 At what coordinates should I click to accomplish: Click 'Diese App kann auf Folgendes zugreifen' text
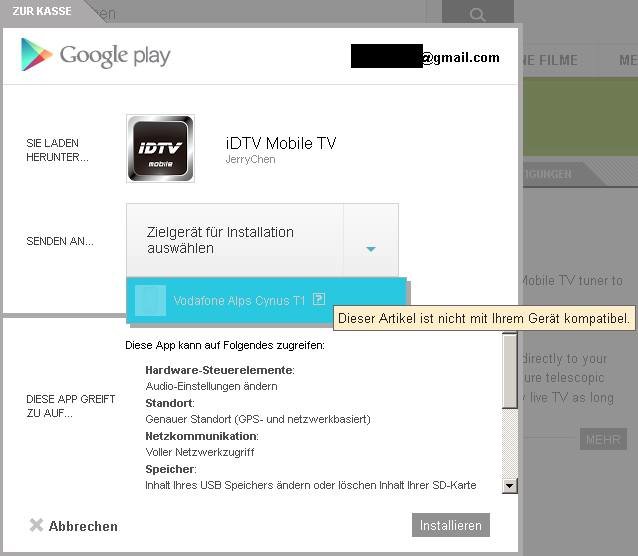[225, 345]
